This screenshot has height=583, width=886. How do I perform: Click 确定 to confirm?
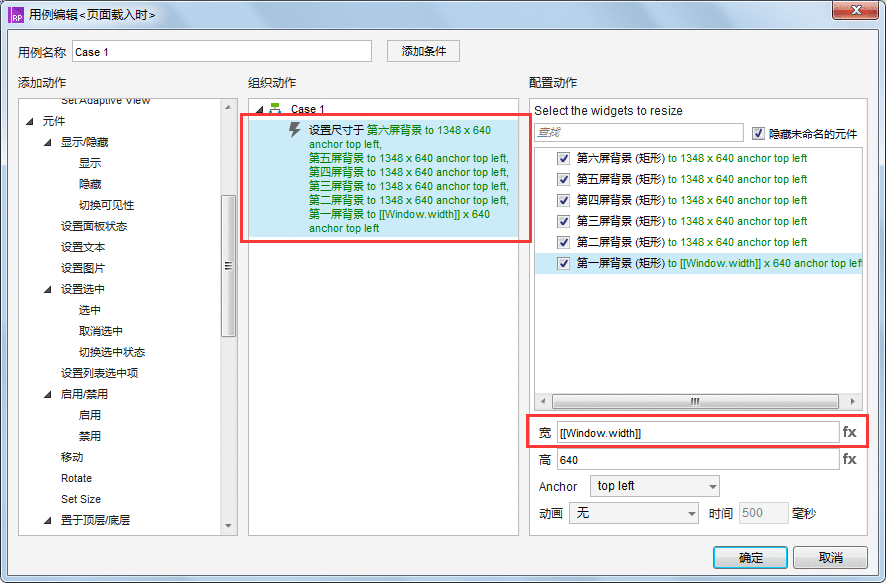point(750,558)
